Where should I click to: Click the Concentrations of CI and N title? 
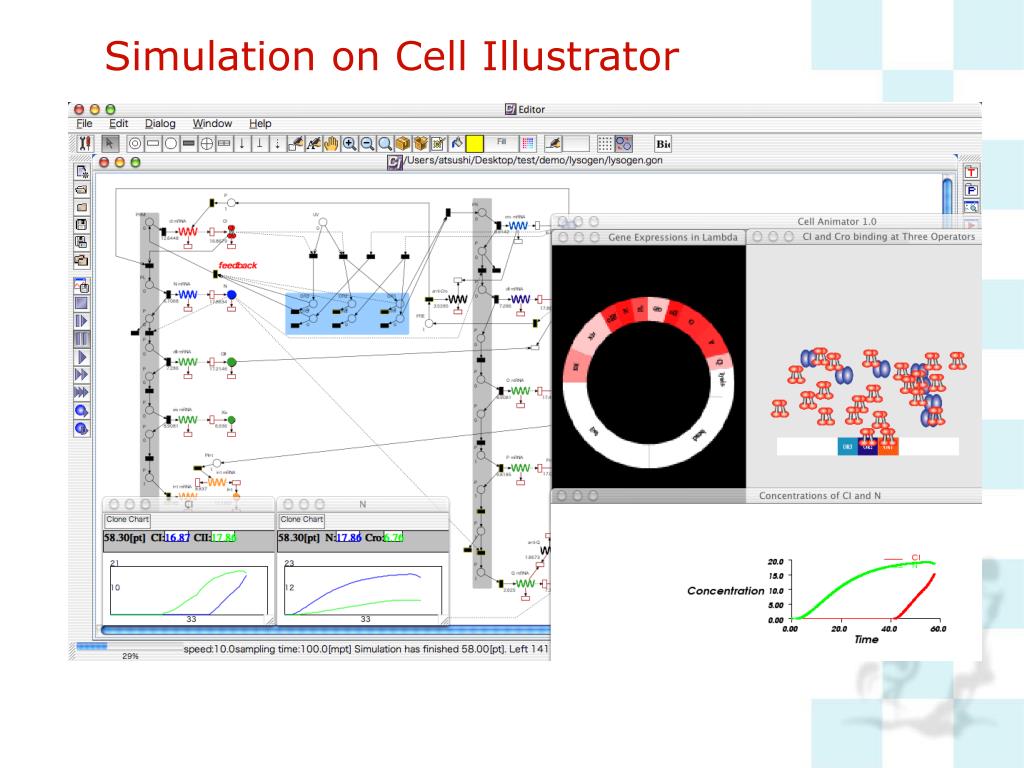click(820, 496)
